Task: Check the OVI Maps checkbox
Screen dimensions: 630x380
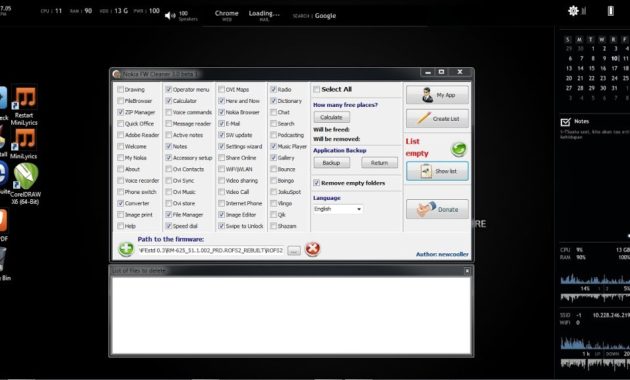Action: 221,89
